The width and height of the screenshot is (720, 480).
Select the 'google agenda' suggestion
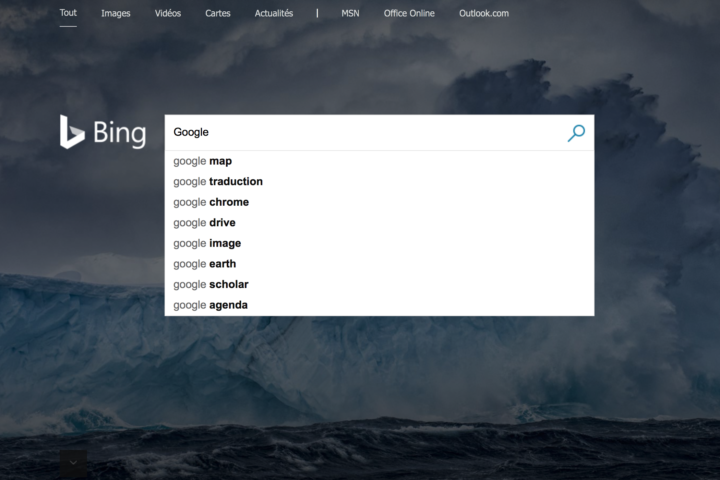coord(379,305)
